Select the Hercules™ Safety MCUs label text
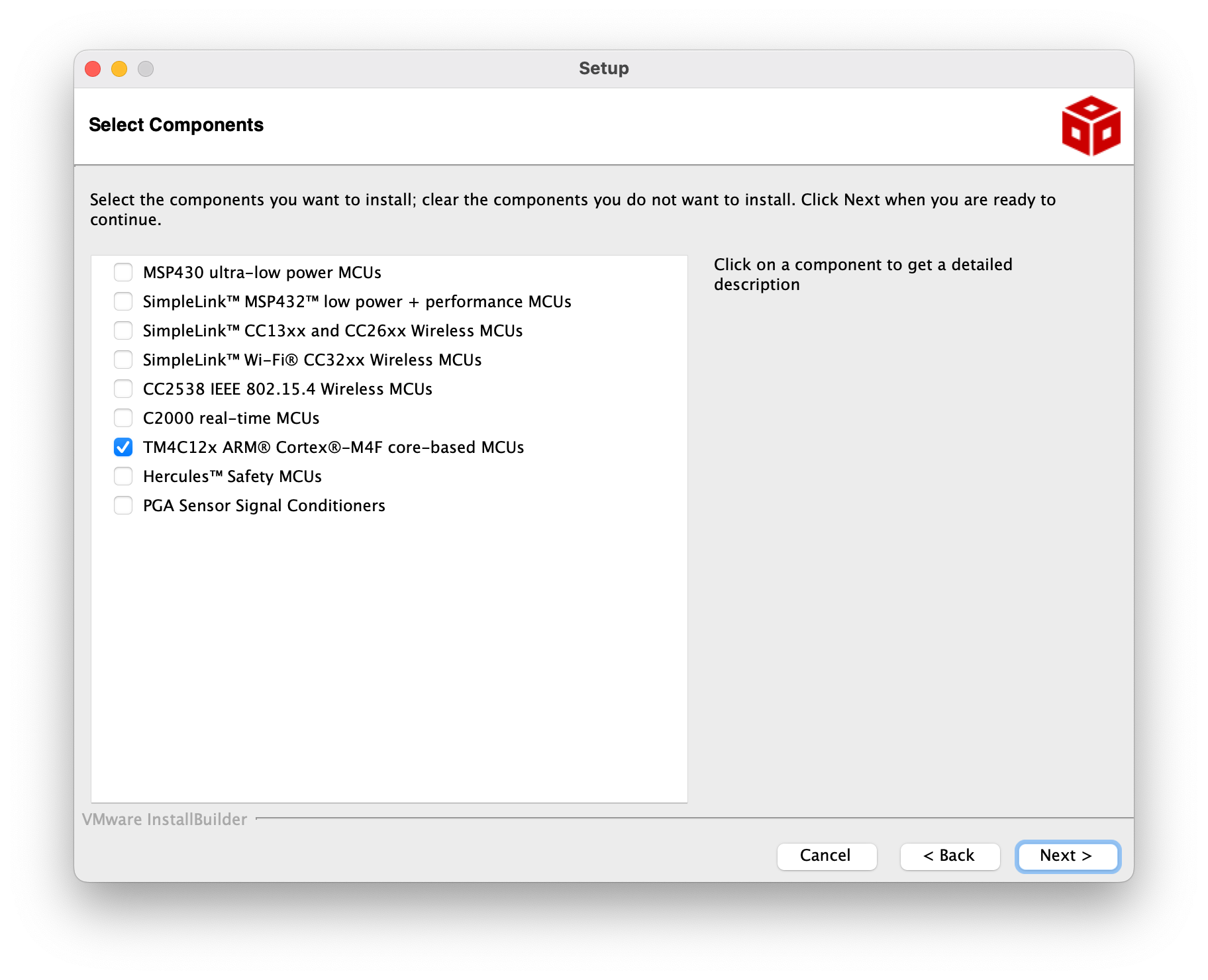The image size is (1208, 980). tap(232, 476)
